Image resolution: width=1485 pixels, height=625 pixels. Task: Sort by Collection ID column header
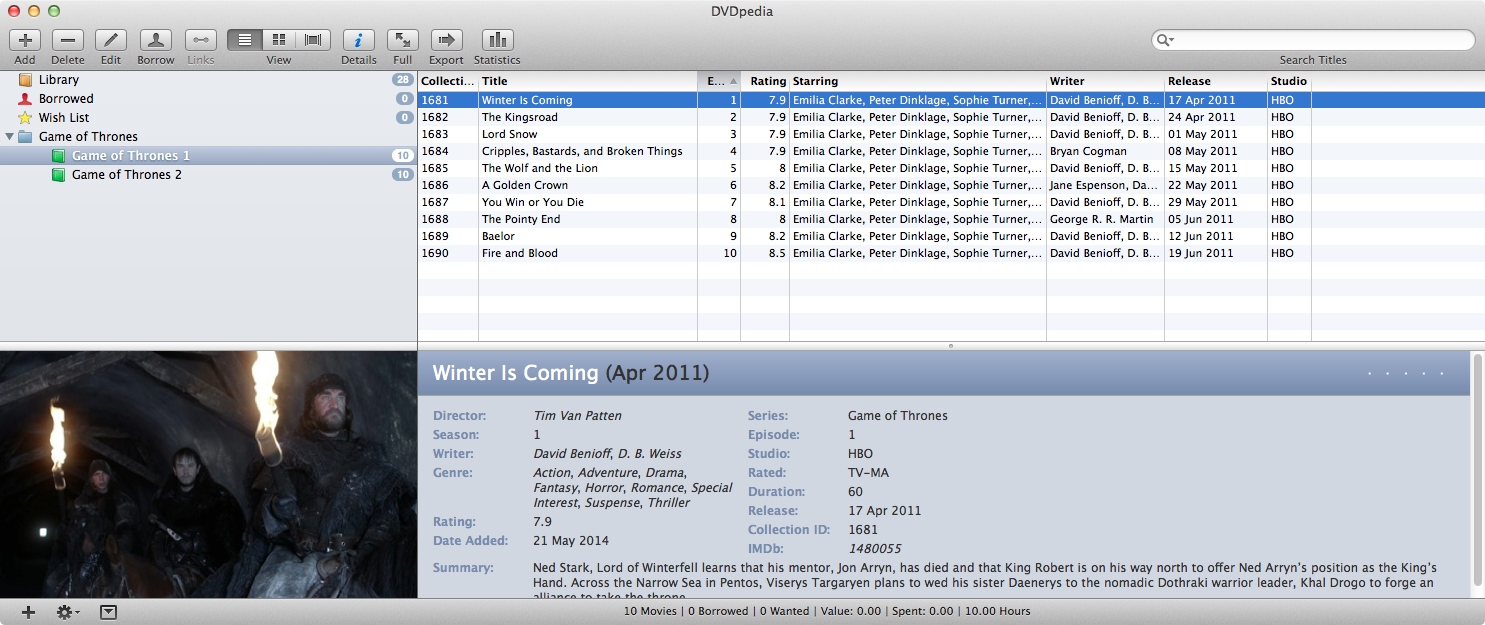coord(448,81)
